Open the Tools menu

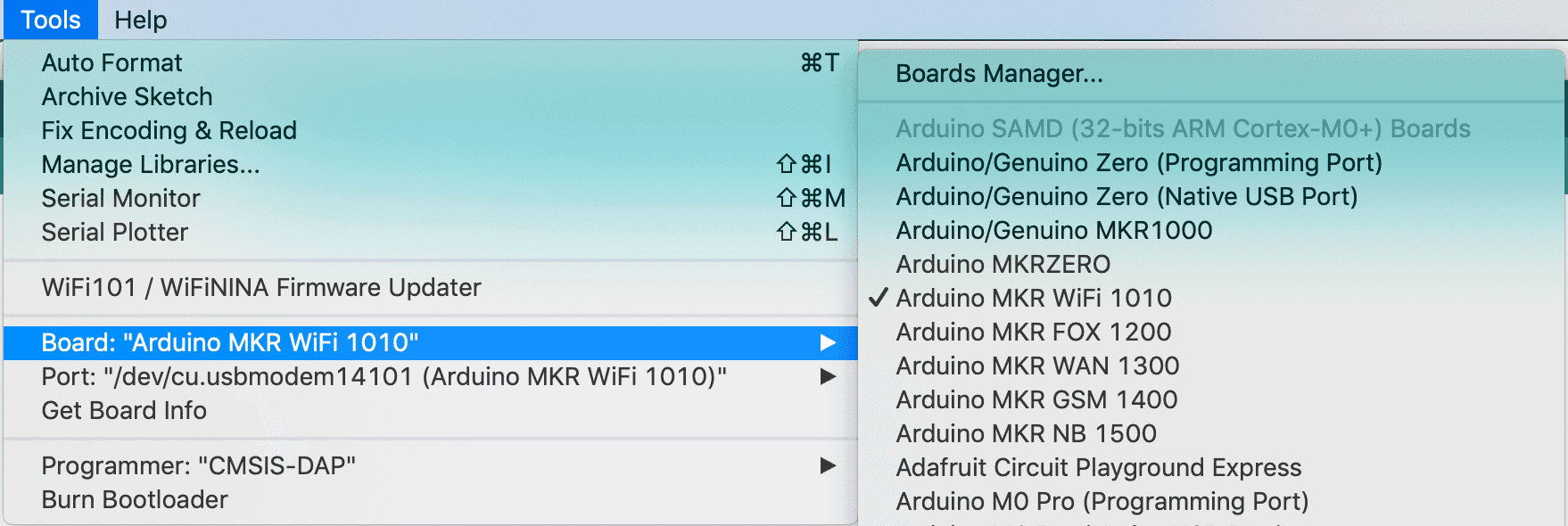(x=51, y=20)
